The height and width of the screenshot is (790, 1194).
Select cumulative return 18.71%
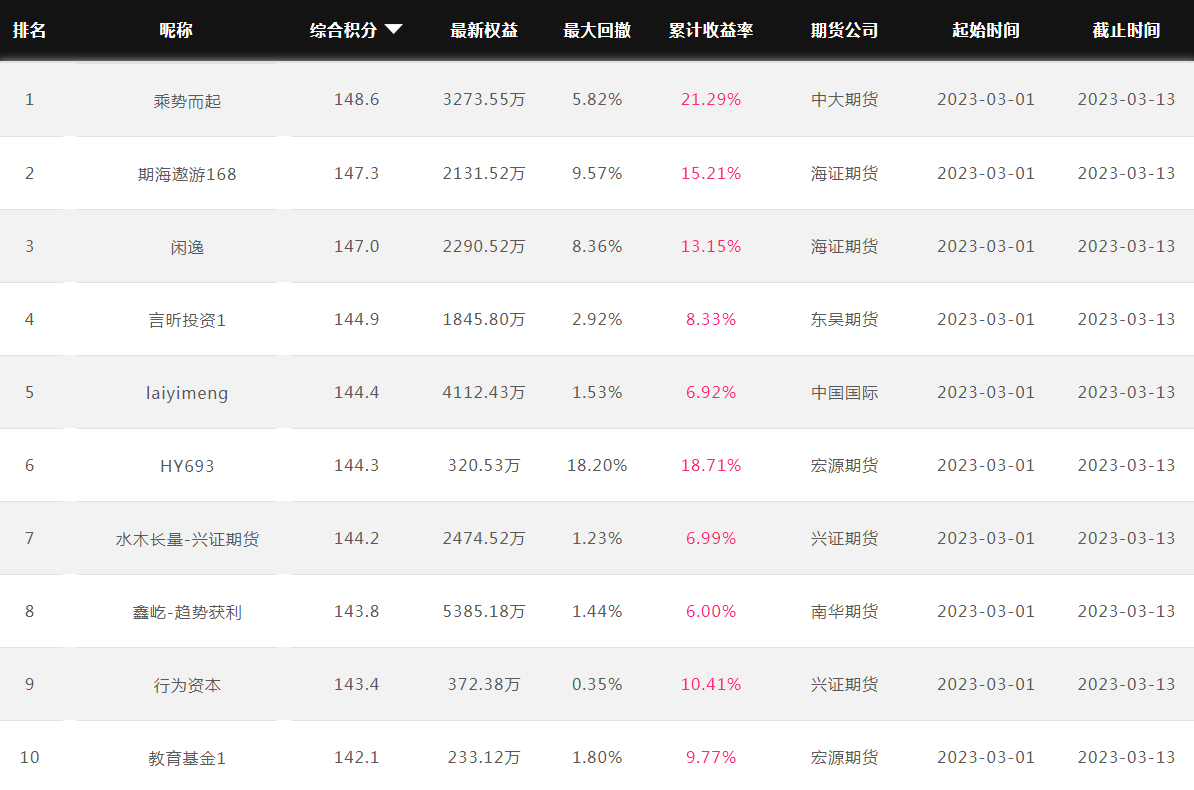(x=711, y=465)
